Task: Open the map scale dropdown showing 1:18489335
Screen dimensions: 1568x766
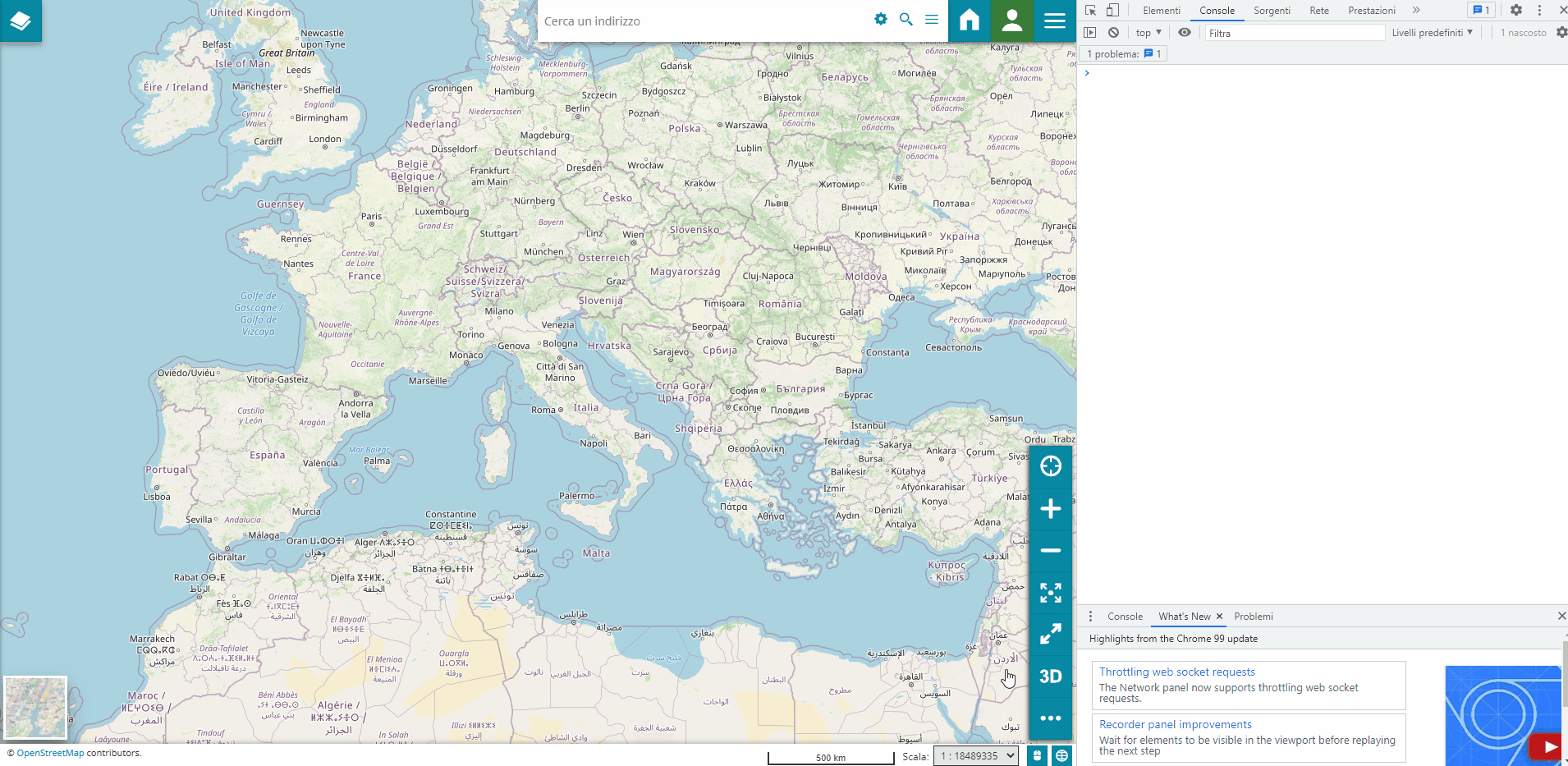Action: point(975,755)
